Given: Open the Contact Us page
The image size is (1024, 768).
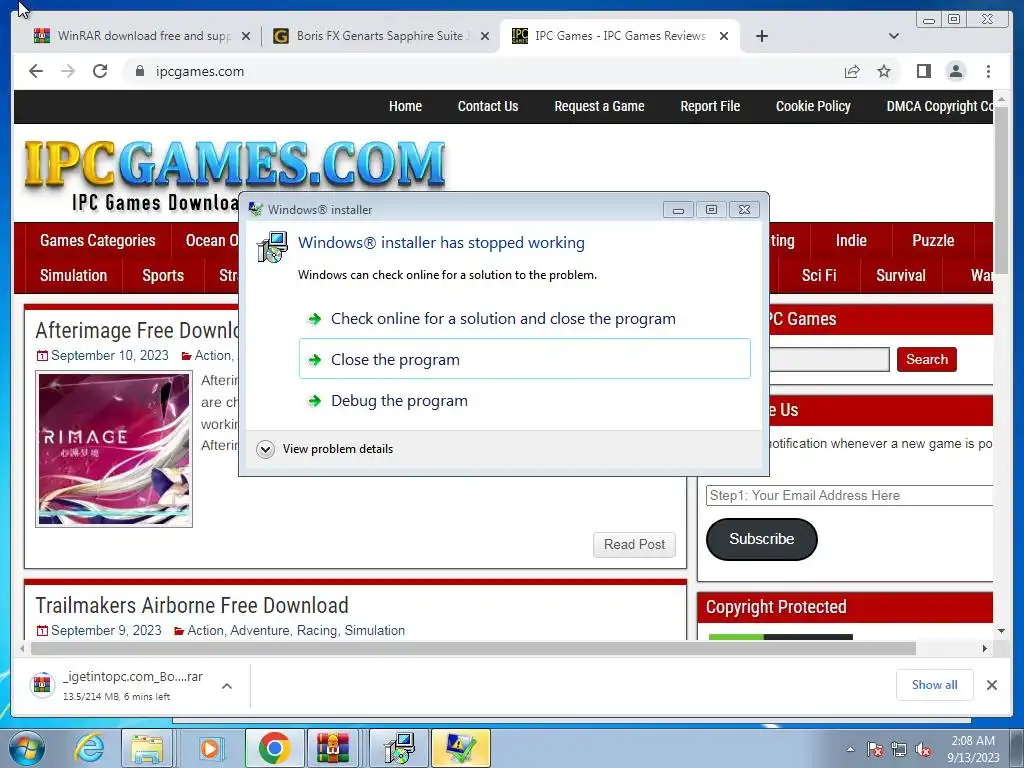Looking at the screenshot, I should click(x=488, y=106).
